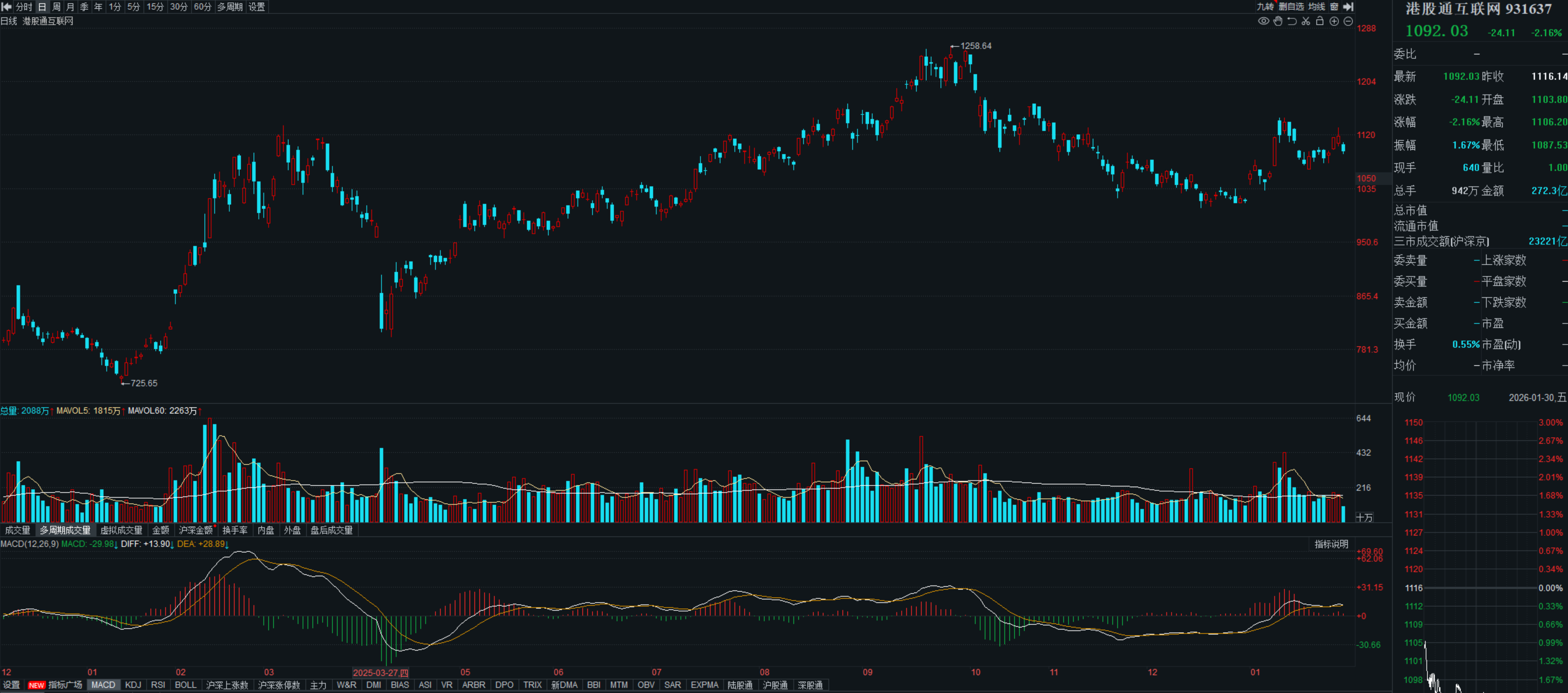1568x693 pixels.
Task: Select the 换手率 volume panel tab
Action: (x=234, y=530)
